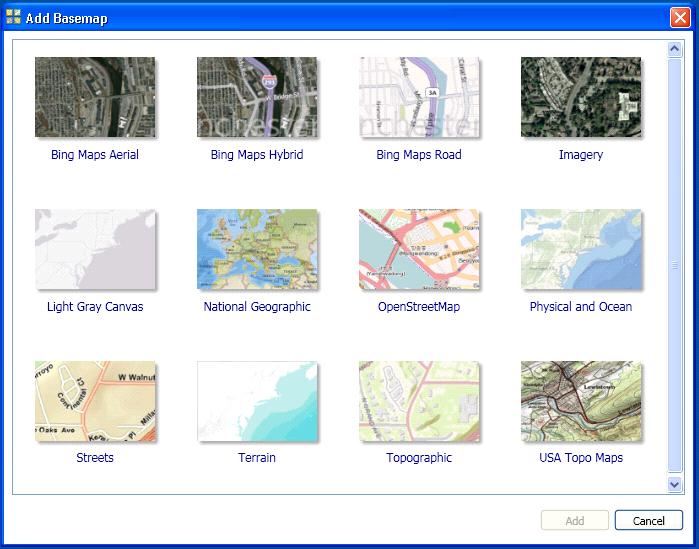Pick the Bing Maps Road thumbnail
The height and width of the screenshot is (549, 699).
(419, 97)
